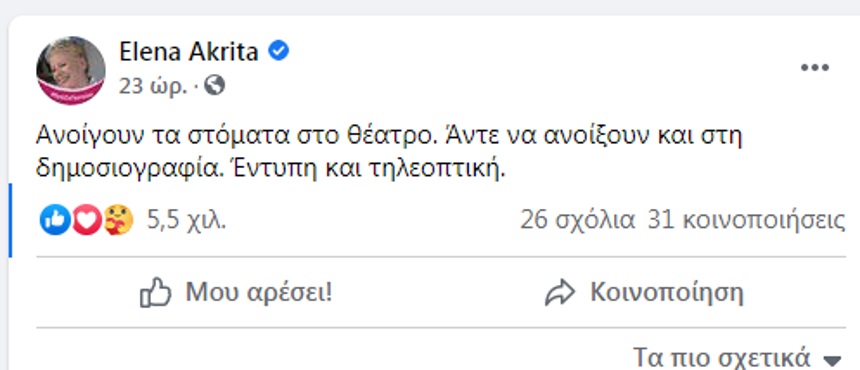Click post text starting with Ανοίγουν τα στόματα
Image resolution: width=860 pixels, height=370 pixels.
pyautogui.click(x=389, y=136)
